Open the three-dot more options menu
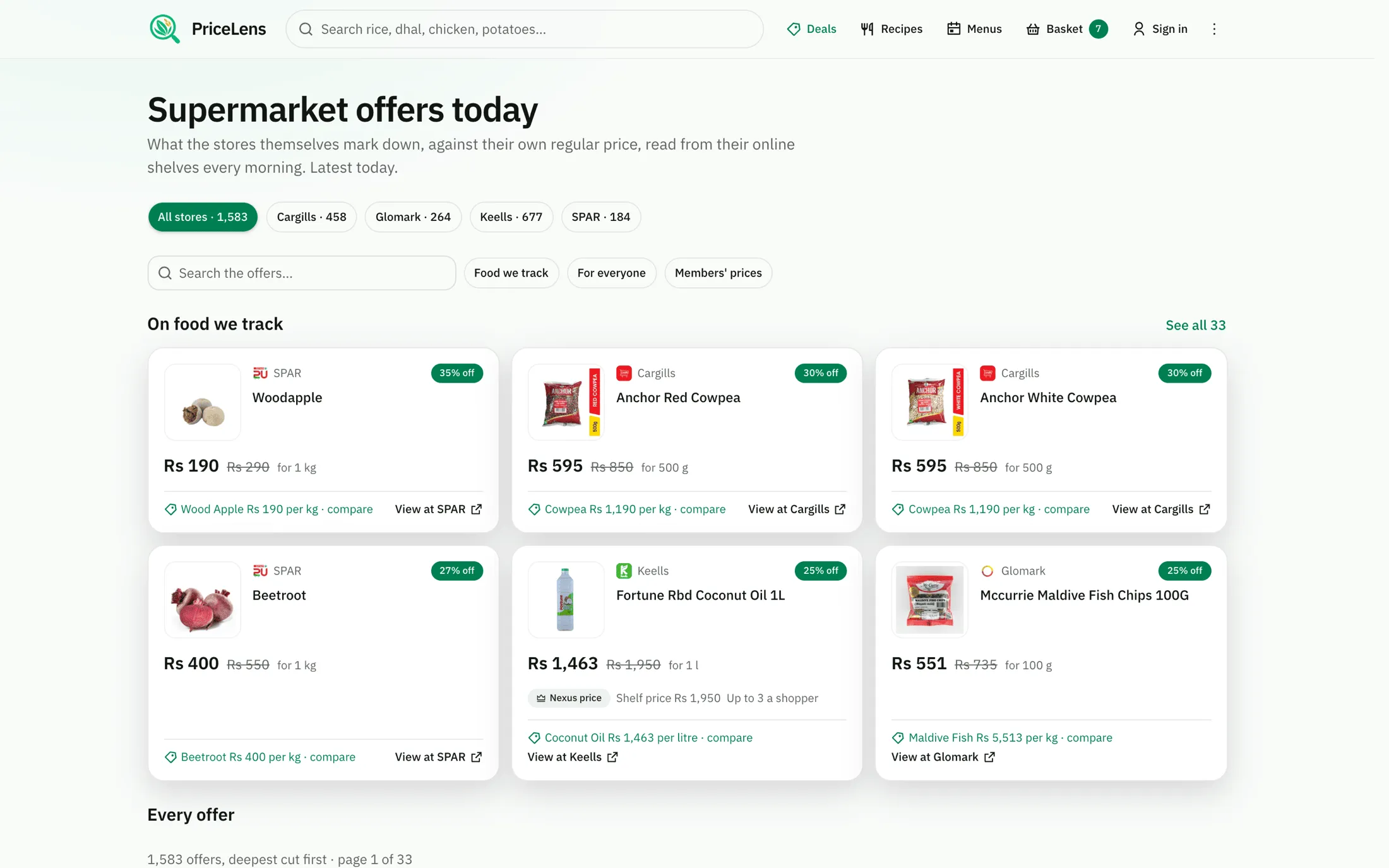The width and height of the screenshot is (1389, 868). click(1213, 29)
